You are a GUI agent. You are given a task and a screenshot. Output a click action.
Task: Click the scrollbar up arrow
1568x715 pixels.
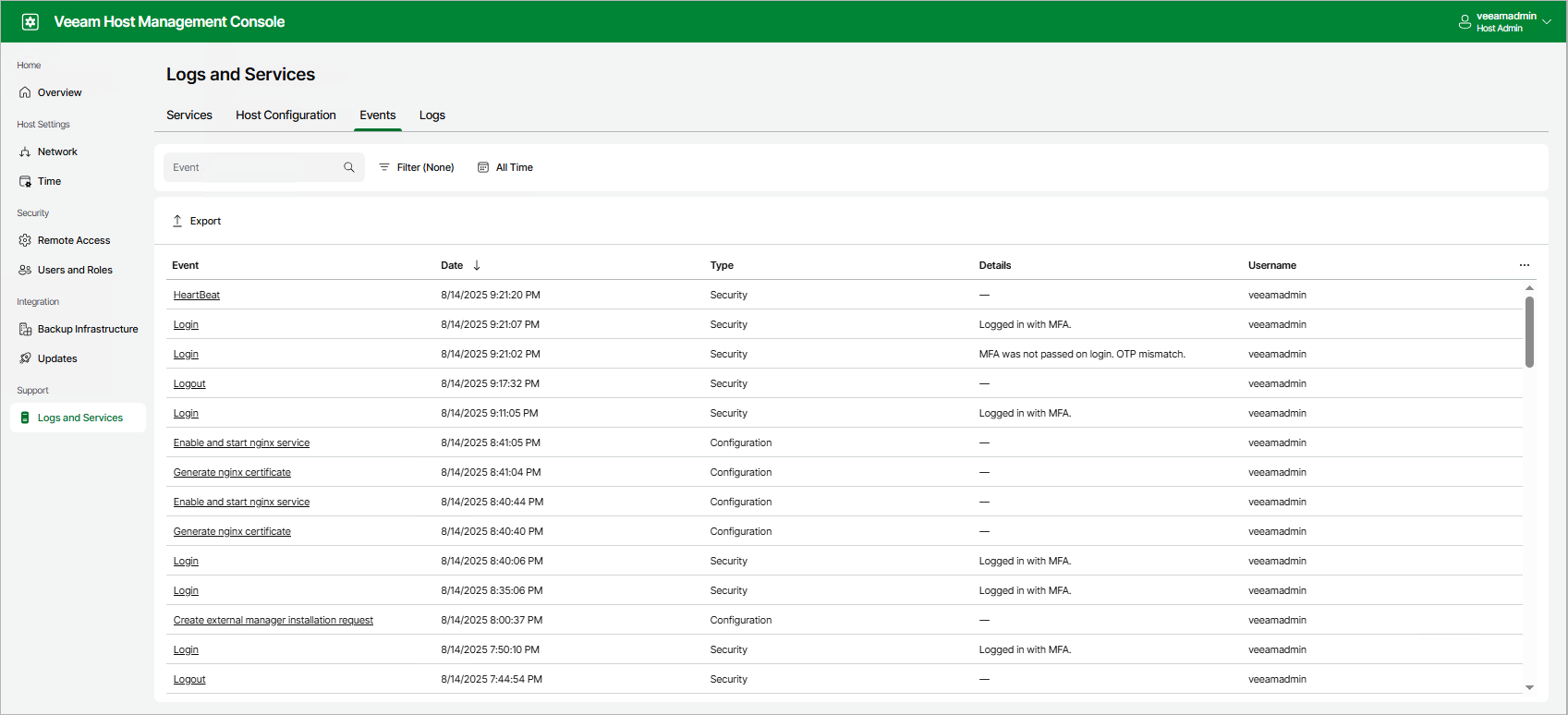(1529, 287)
